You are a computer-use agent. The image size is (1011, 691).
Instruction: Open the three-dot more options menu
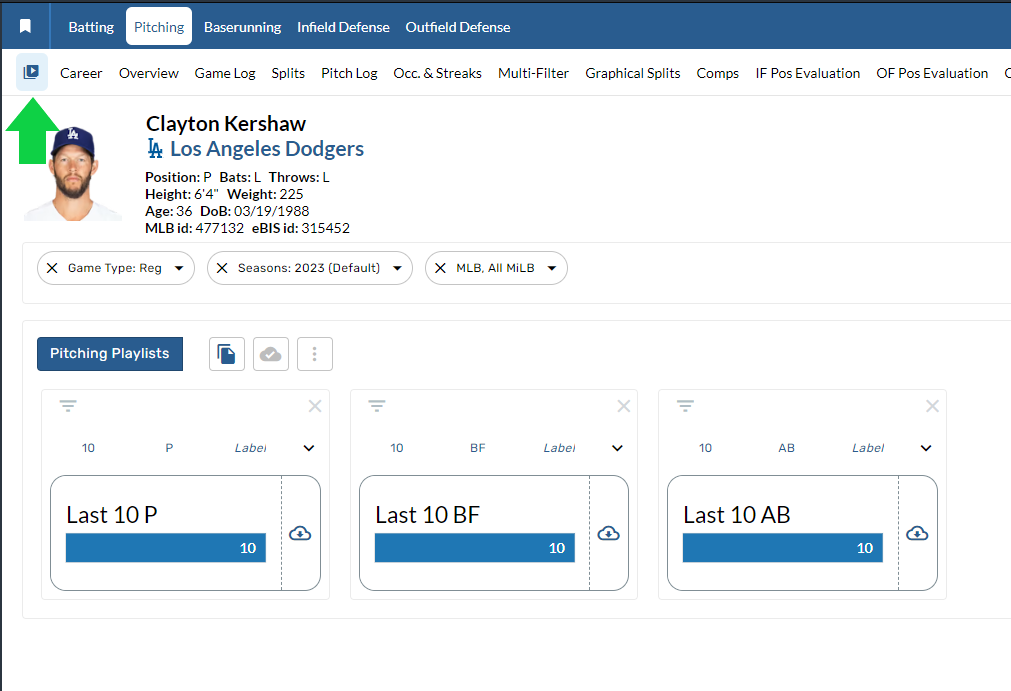click(x=315, y=354)
